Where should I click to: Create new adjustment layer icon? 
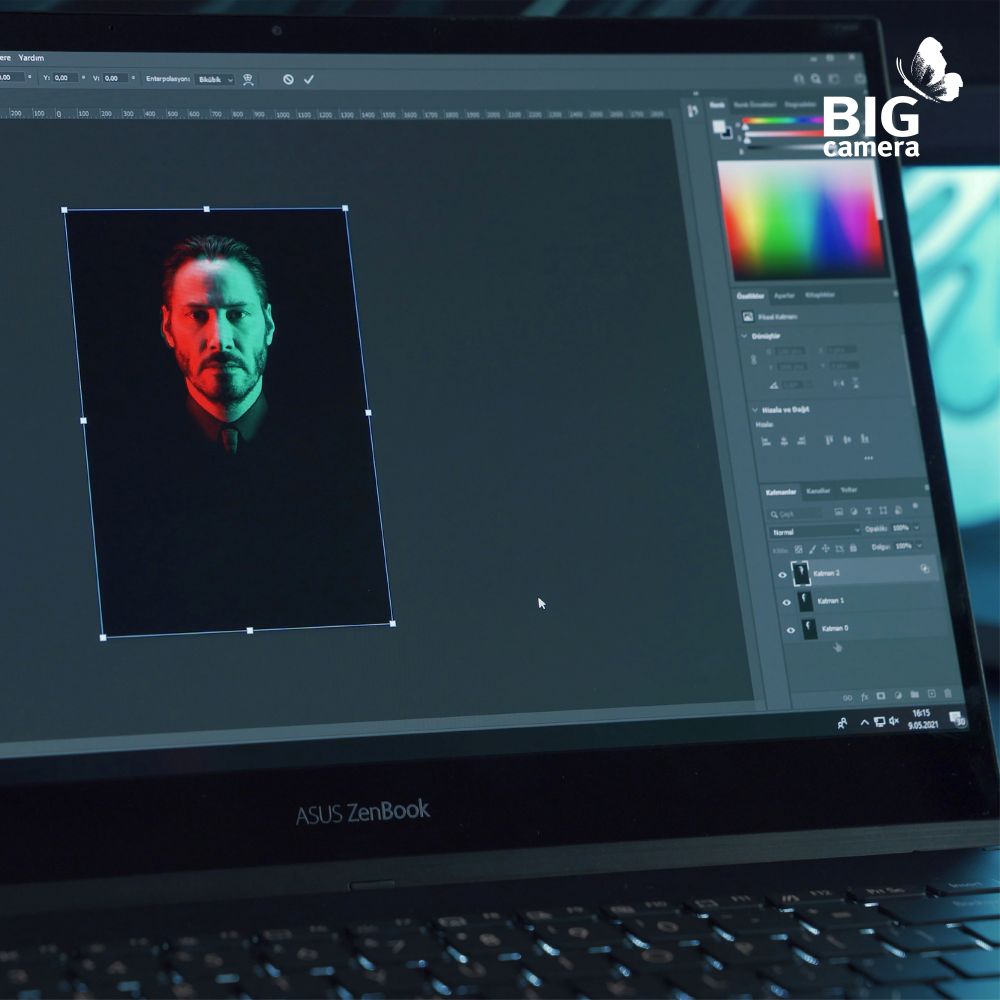(x=898, y=695)
